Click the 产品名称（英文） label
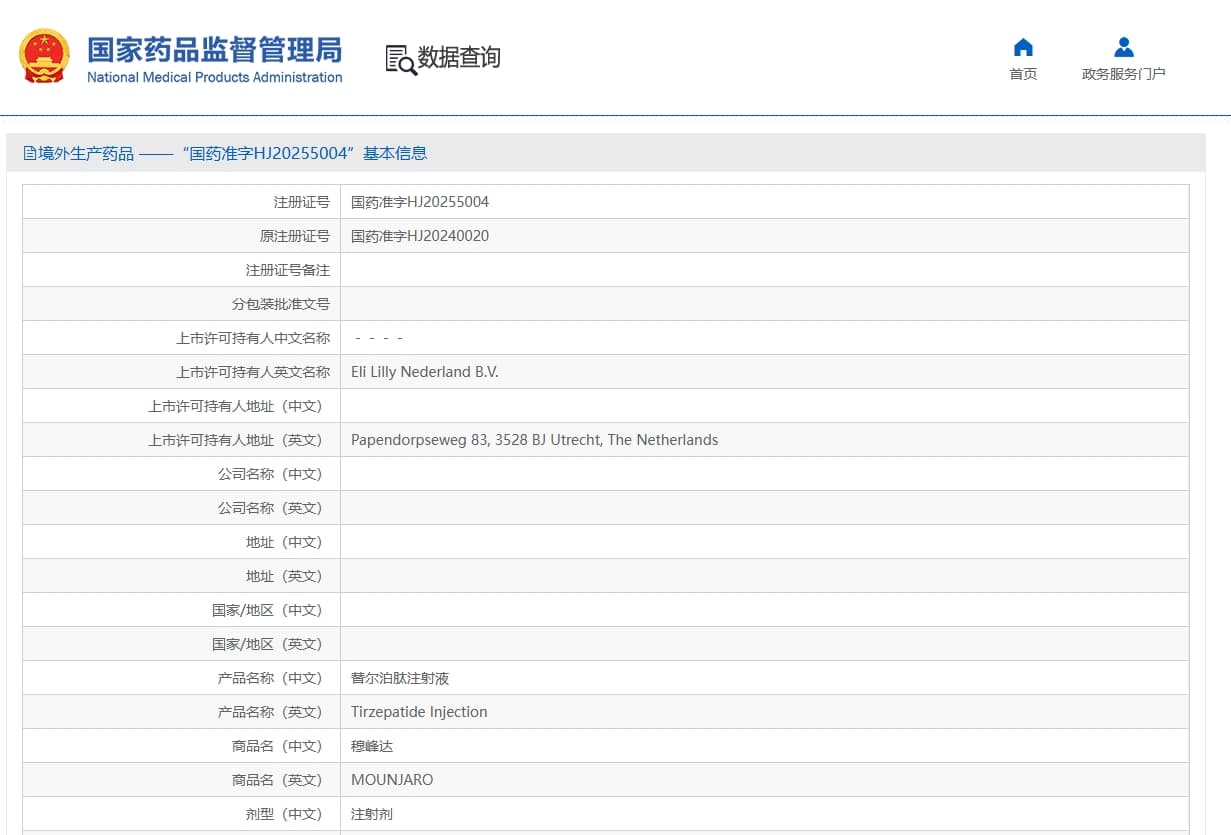Viewport: 1231px width, 835px height. pyautogui.click(x=270, y=712)
